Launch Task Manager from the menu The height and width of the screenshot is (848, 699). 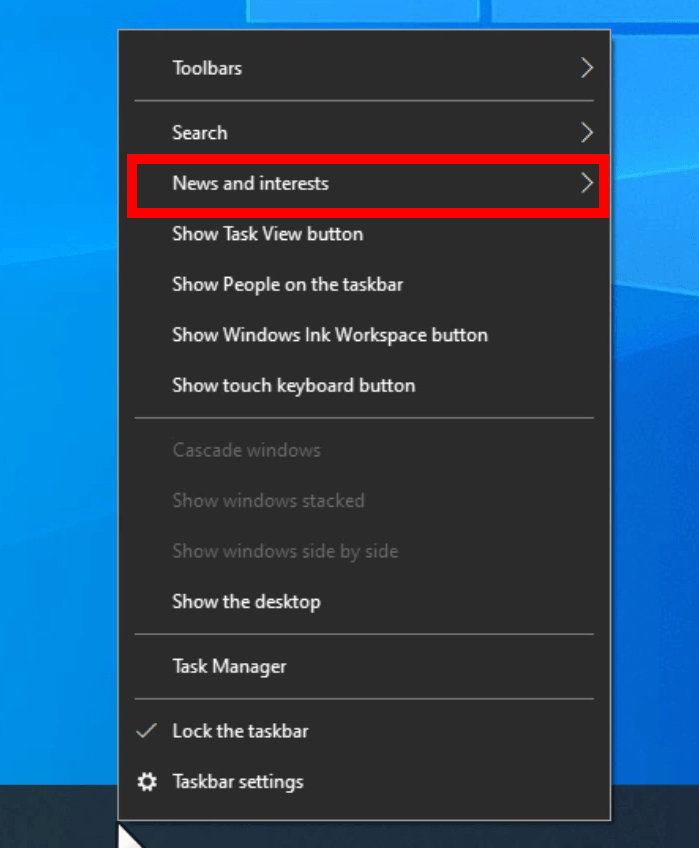click(364, 666)
